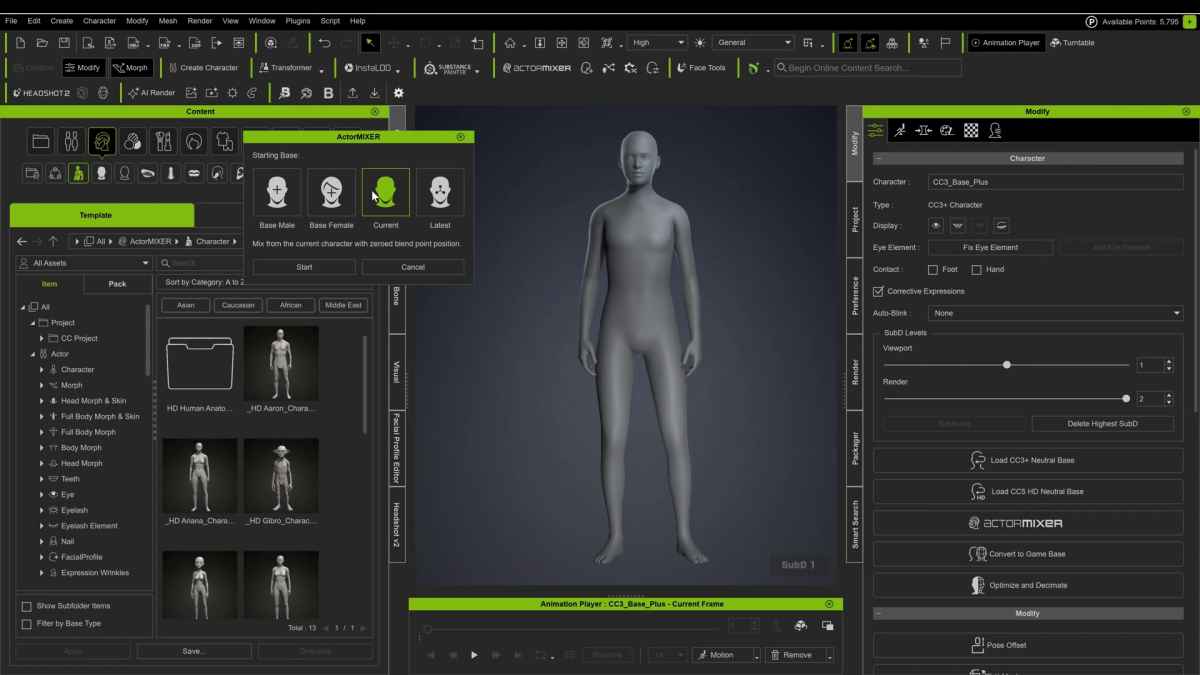1200x675 pixels.
Task: Open Headshot 2 from the toolbar
Action: [41, 93]
